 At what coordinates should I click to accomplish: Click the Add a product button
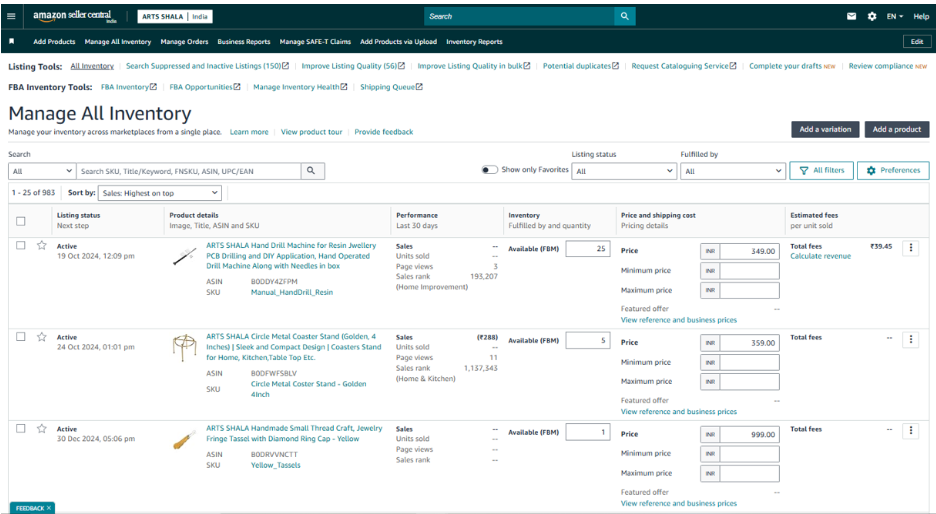pyautogui.click(x=896, y=129)
